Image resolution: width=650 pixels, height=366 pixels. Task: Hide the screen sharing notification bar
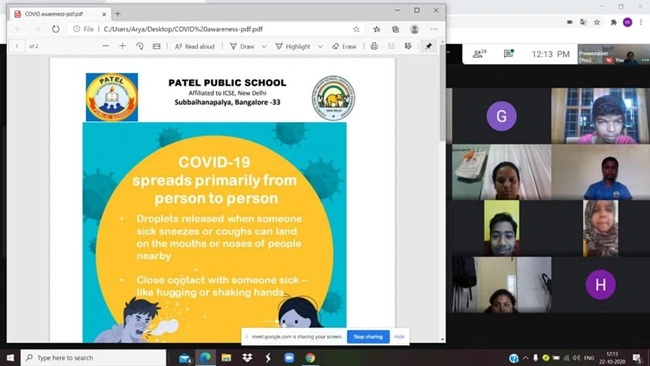(399, 337)
